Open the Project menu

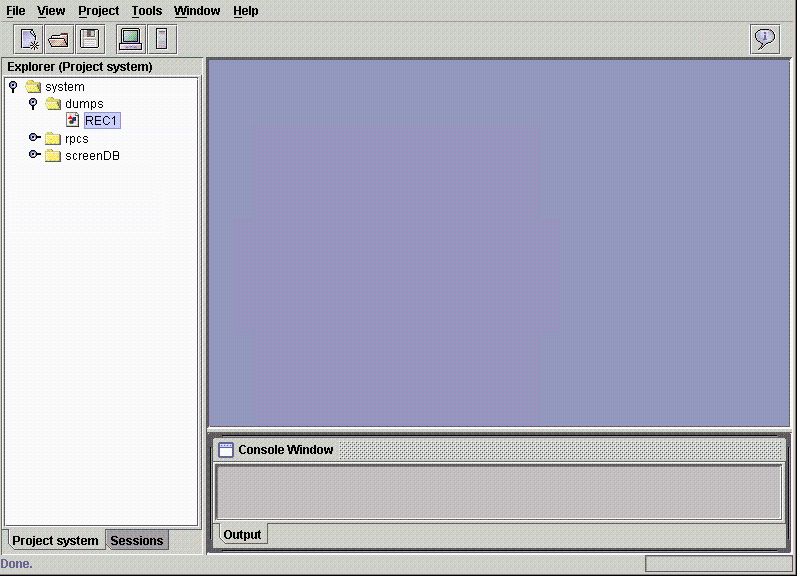click(99, 11)
